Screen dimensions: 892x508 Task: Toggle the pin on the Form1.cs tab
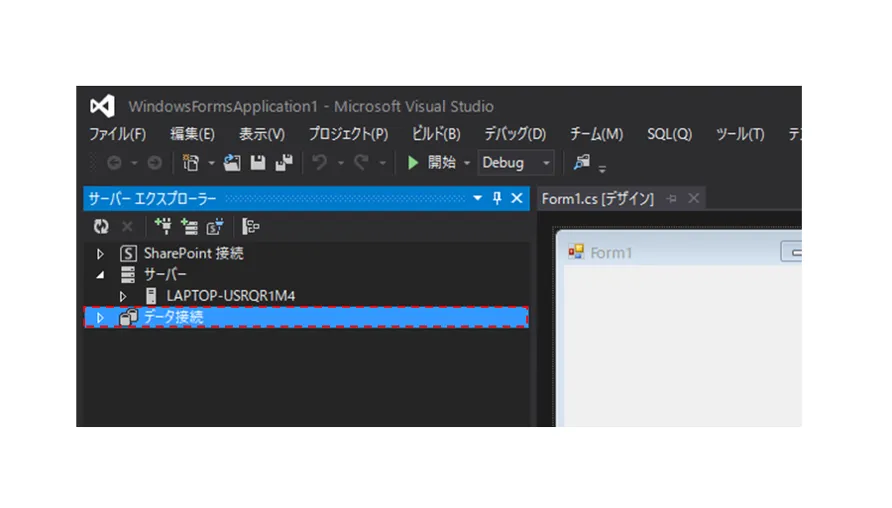tap(672, 199)
